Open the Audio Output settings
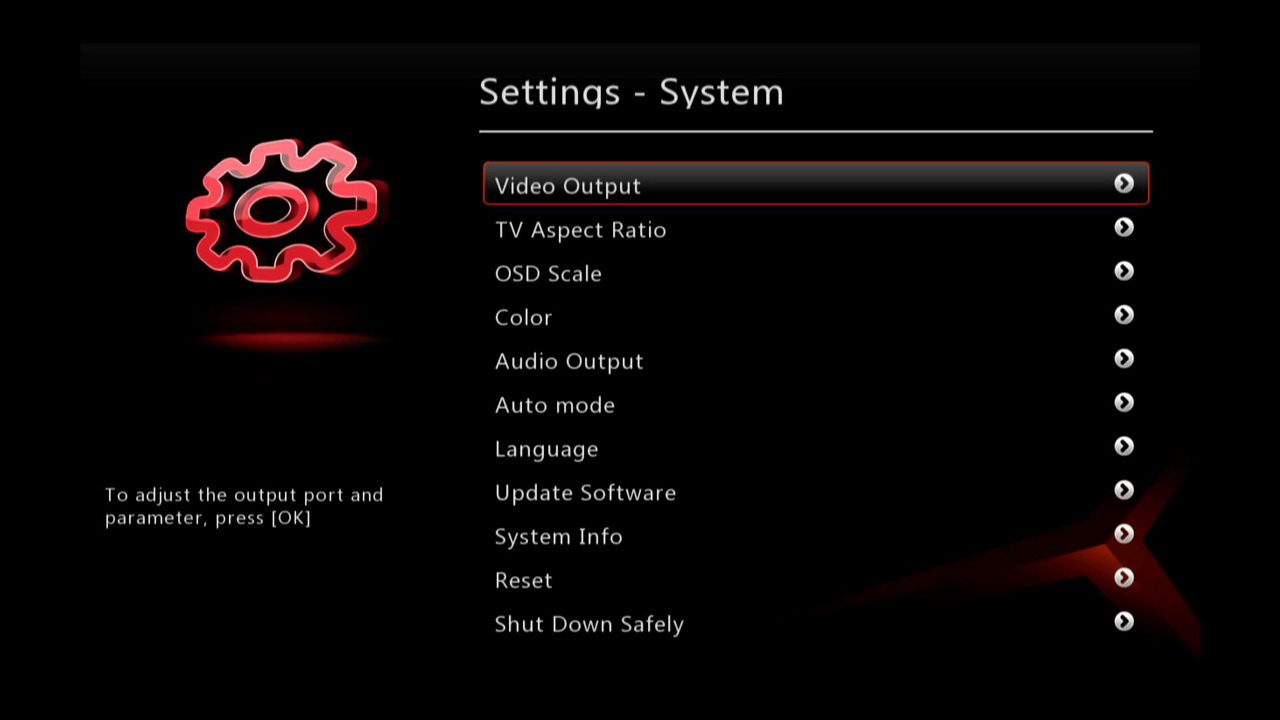This screenshot has width=1280, height=720. point(816,360)
